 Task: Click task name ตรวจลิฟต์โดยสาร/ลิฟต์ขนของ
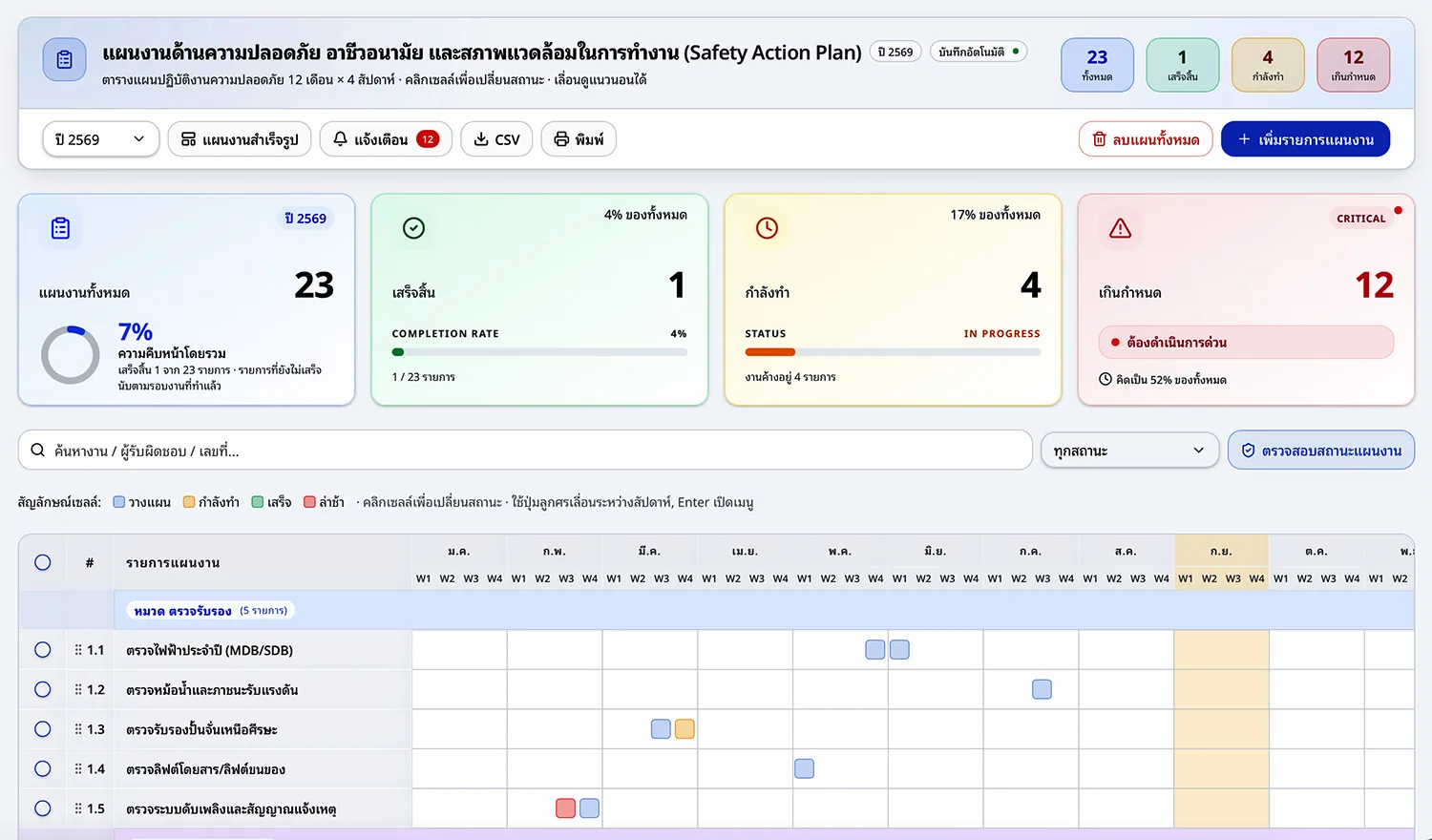coord(206,769)
